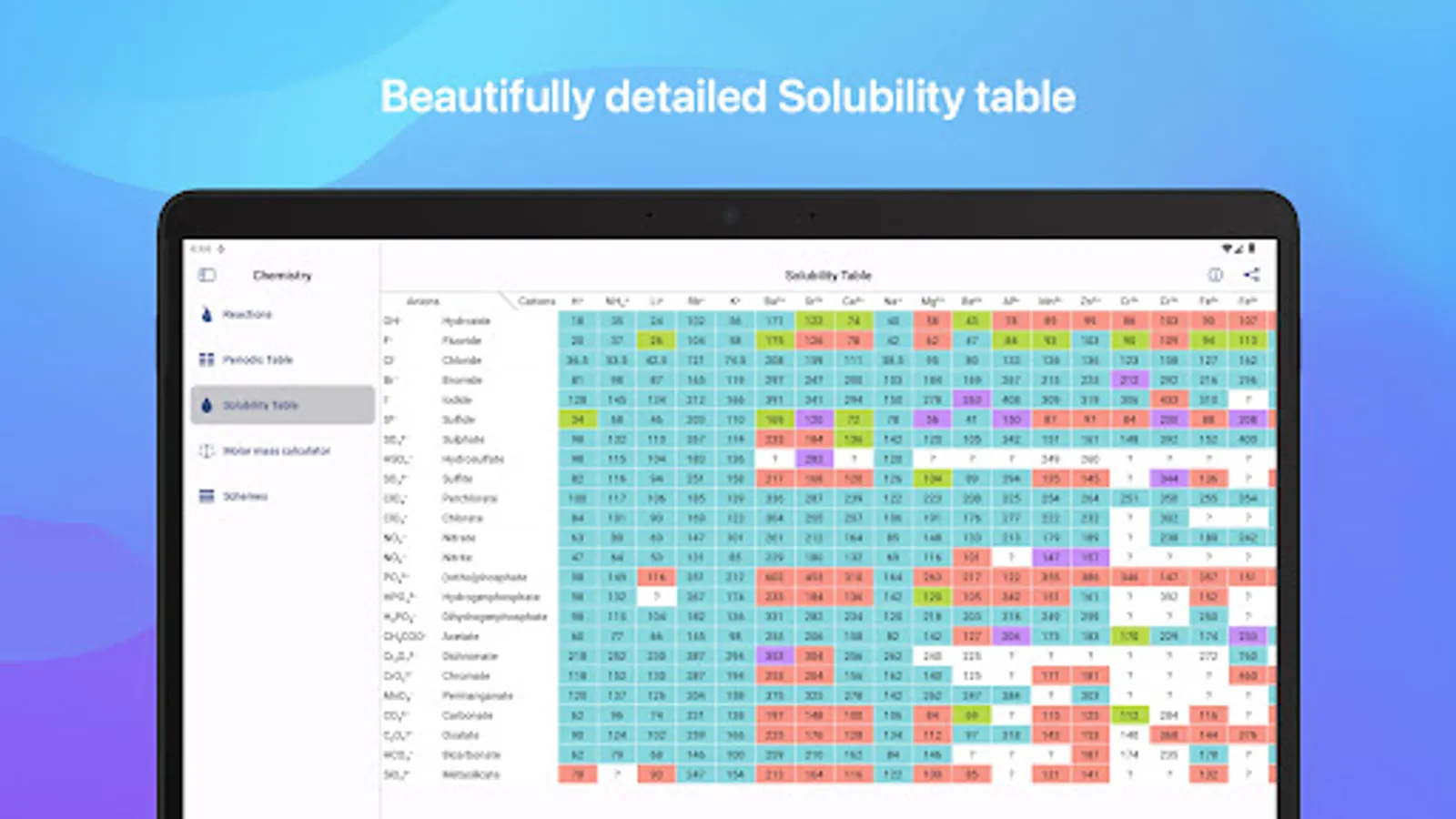Image resolution: width=1456 pixels, height=819 pixels.
Task: Click the Hydrogenphosphate anion row label
Action: 490,598
